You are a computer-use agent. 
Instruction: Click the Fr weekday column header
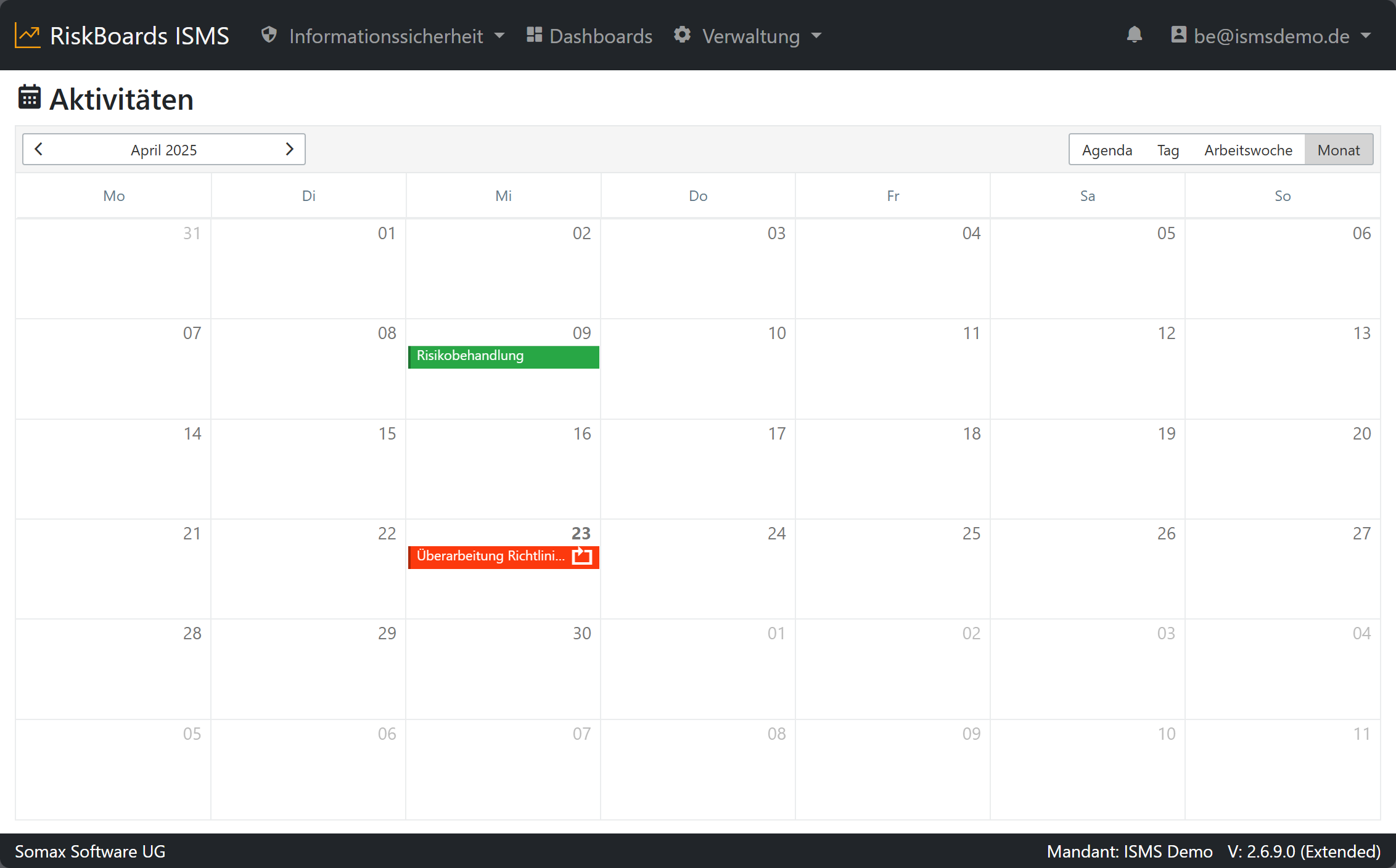coord(893,195)
